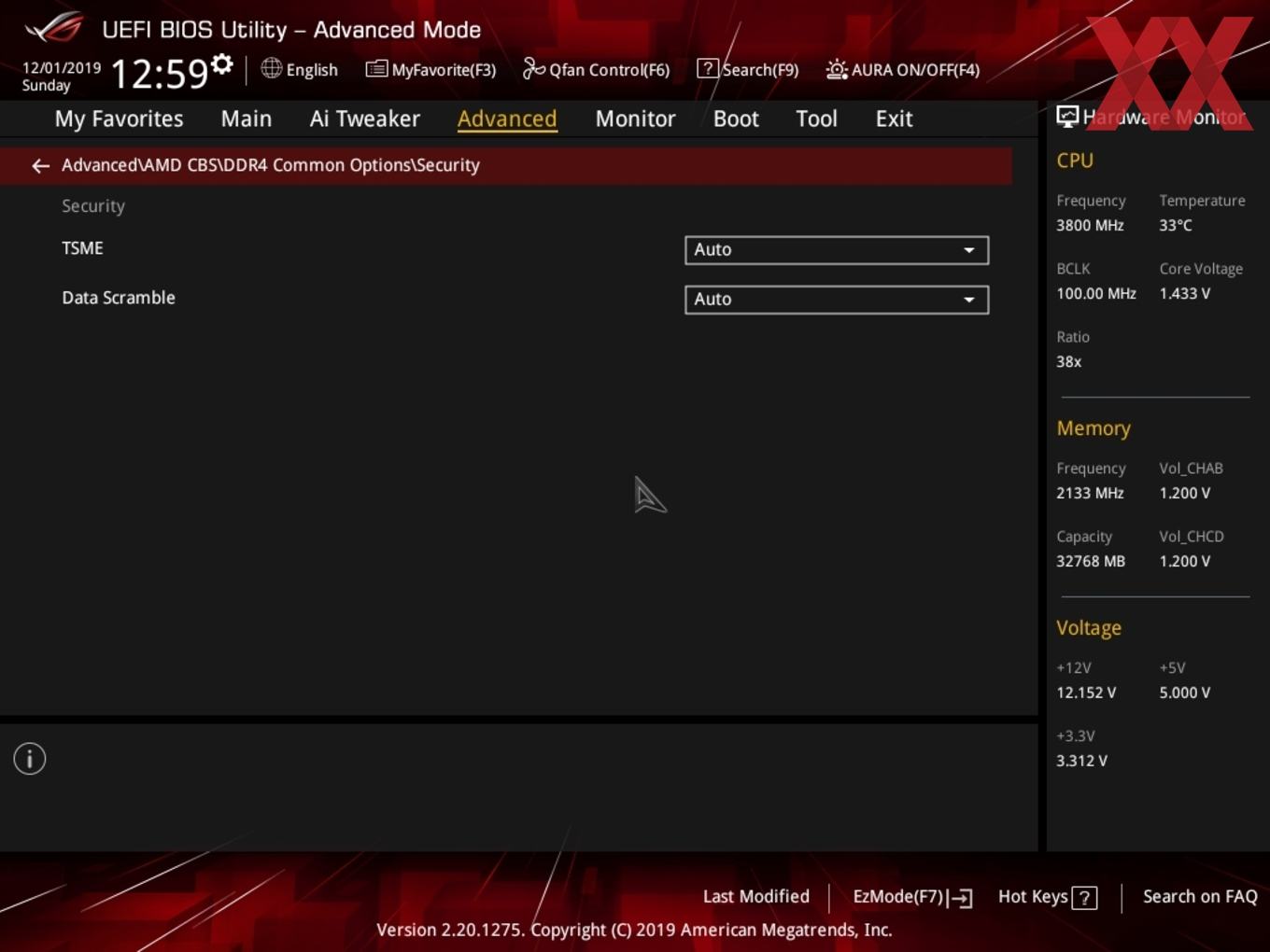Click the Voltage section heading
The height and width of the screenshot is (952, 1270).
click(1089, 628)
